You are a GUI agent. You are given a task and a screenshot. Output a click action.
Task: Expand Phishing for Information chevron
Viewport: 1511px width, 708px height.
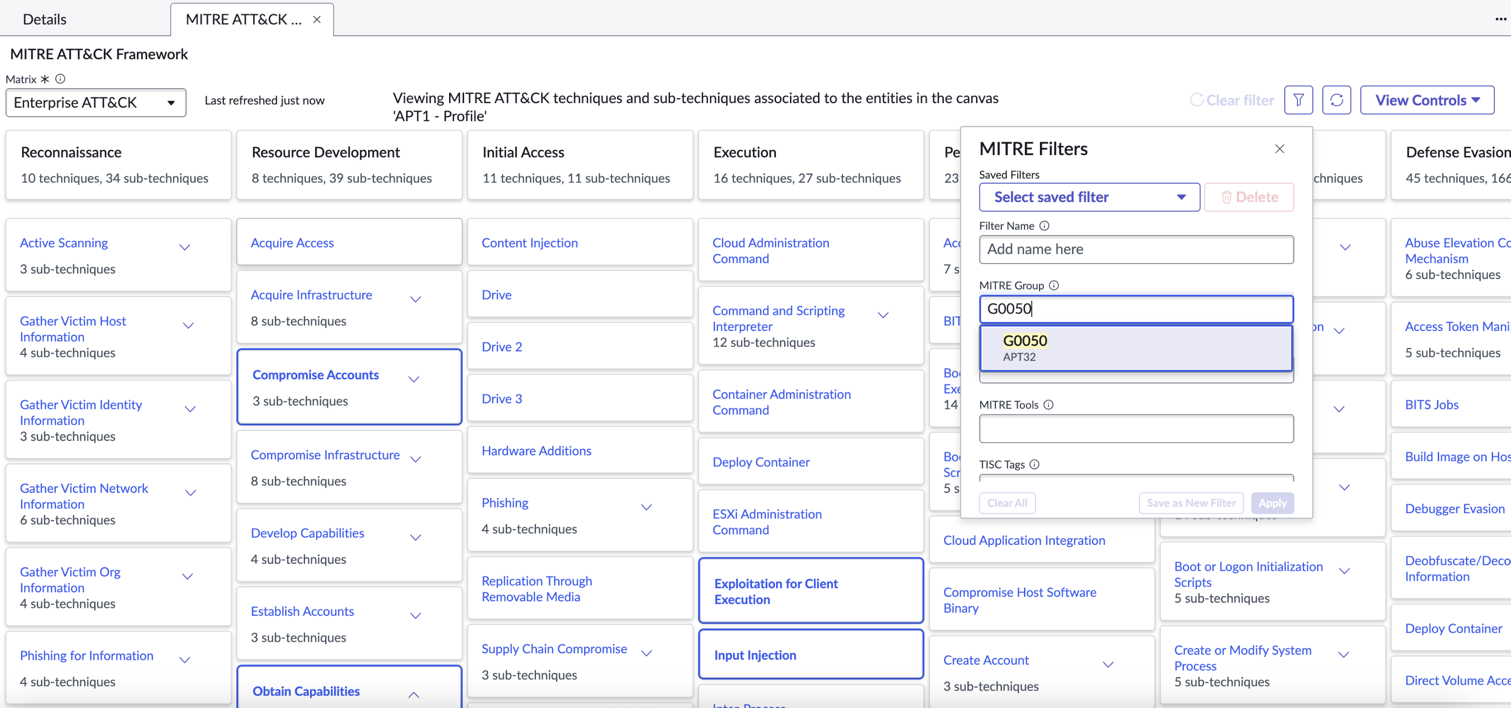pyautogui.click(x=185, y=660)
